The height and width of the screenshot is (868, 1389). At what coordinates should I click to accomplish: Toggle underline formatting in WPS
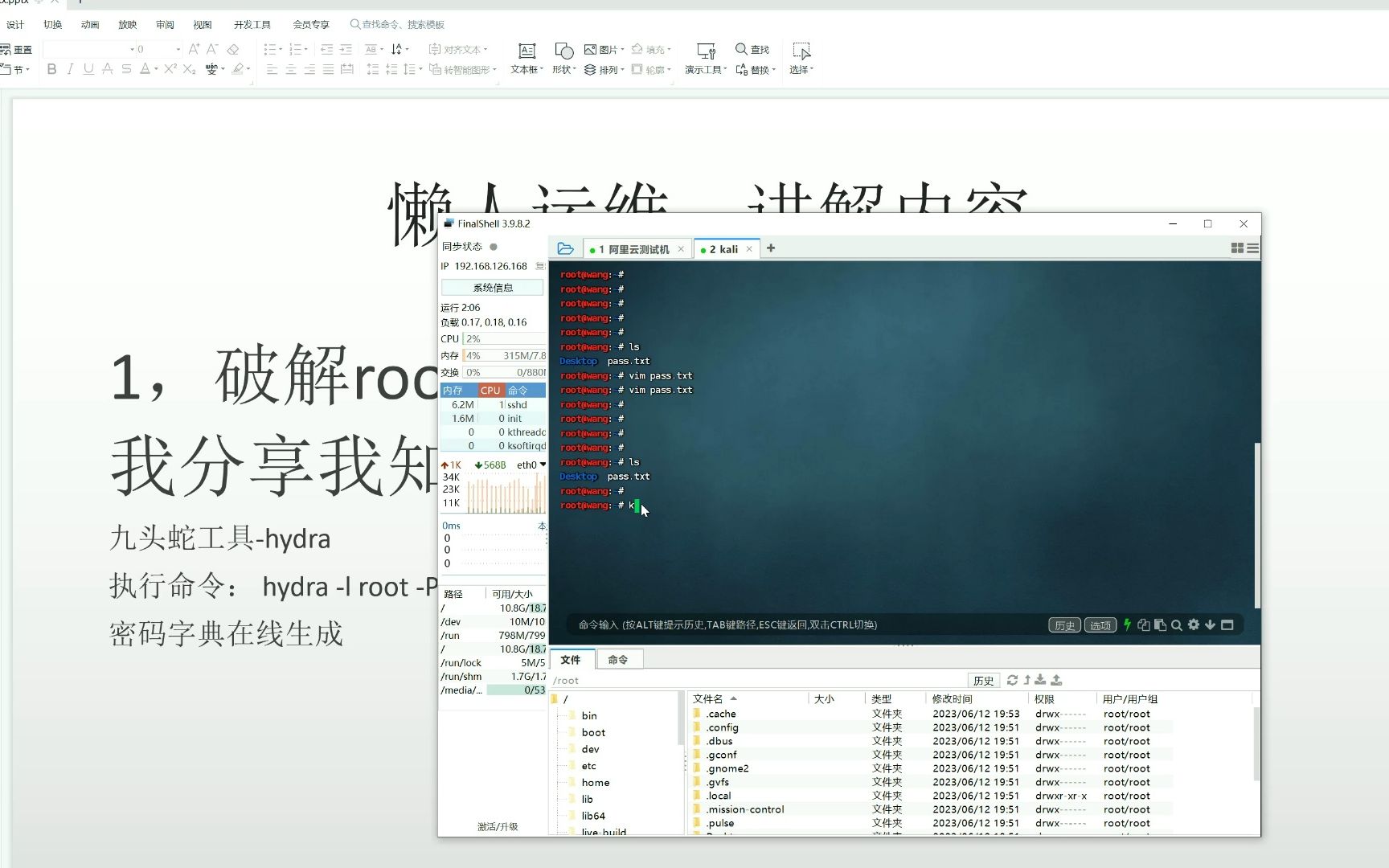pos(88,69)
